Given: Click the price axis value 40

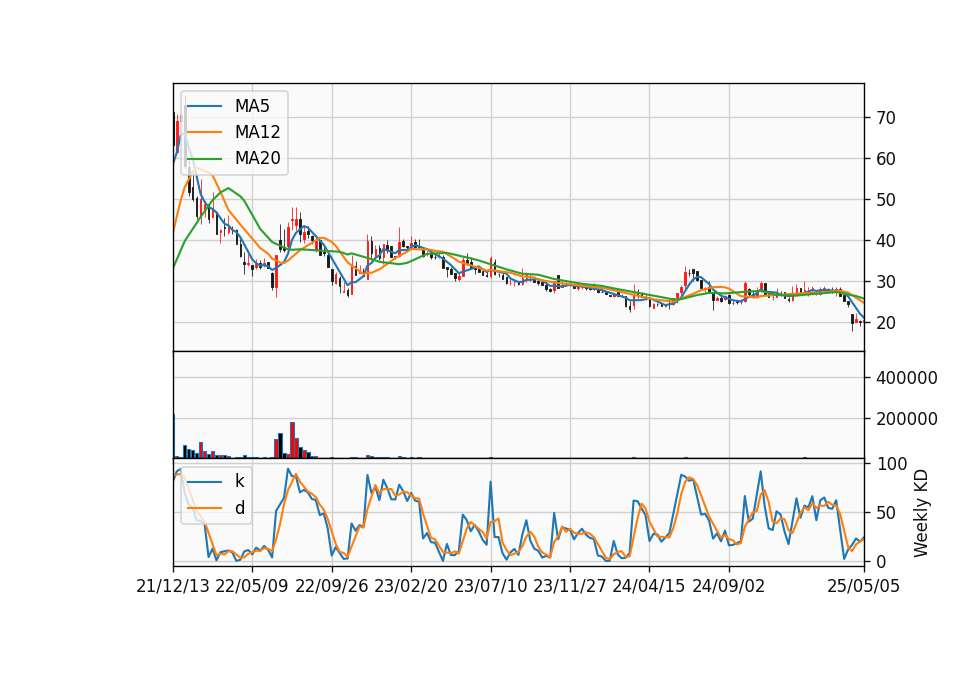Looking at the screenshot, I should click(885, 241).
